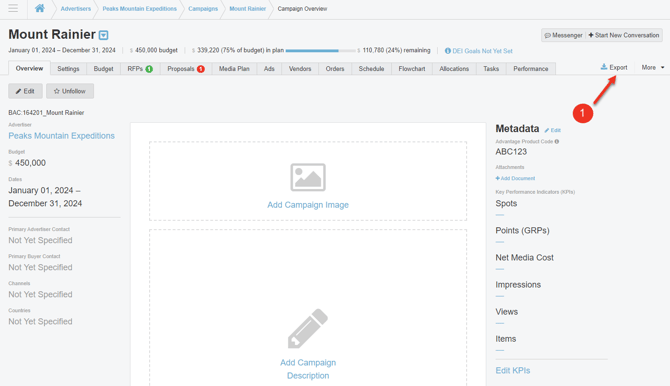This screenshot has height=386, width=670.
Task: Open Campaigns breadcrumb link
Action: click(203, 9)
